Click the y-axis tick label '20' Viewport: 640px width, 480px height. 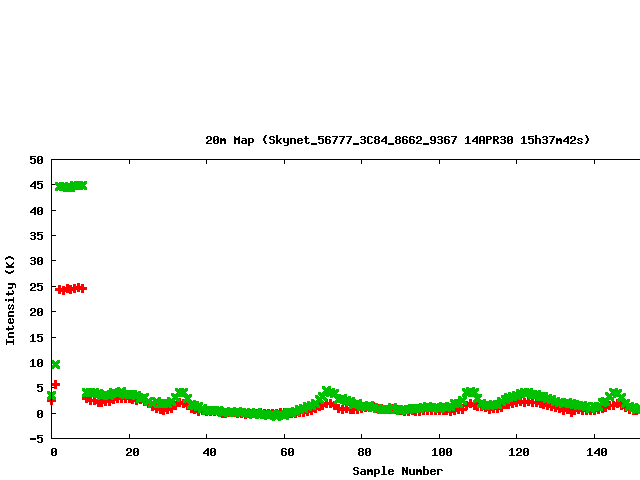36,312
